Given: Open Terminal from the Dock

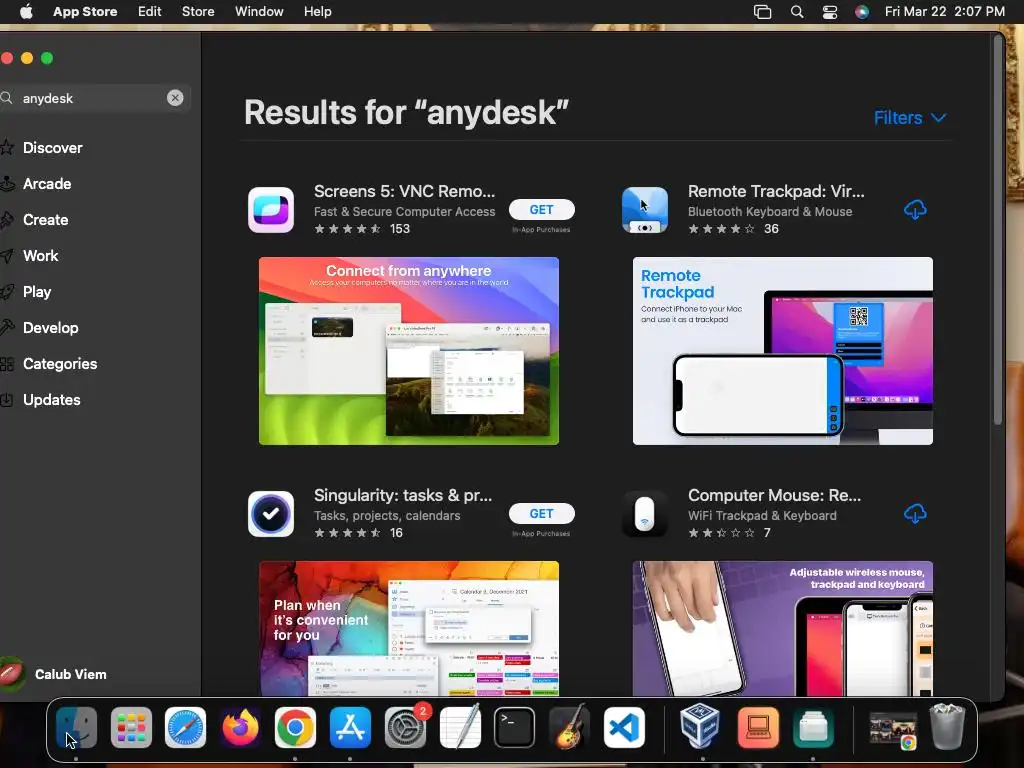Looking at the screenshot, I should (x=515, y=728).
